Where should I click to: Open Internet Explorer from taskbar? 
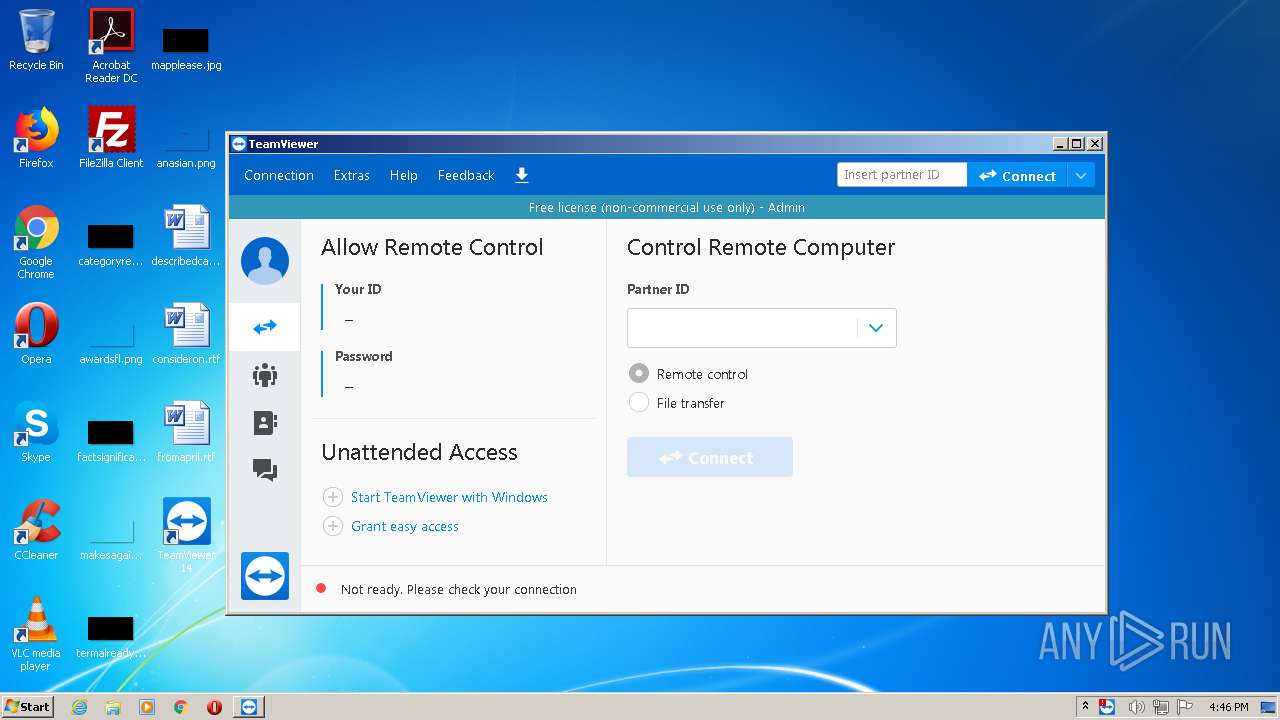[x=79, y=707]
